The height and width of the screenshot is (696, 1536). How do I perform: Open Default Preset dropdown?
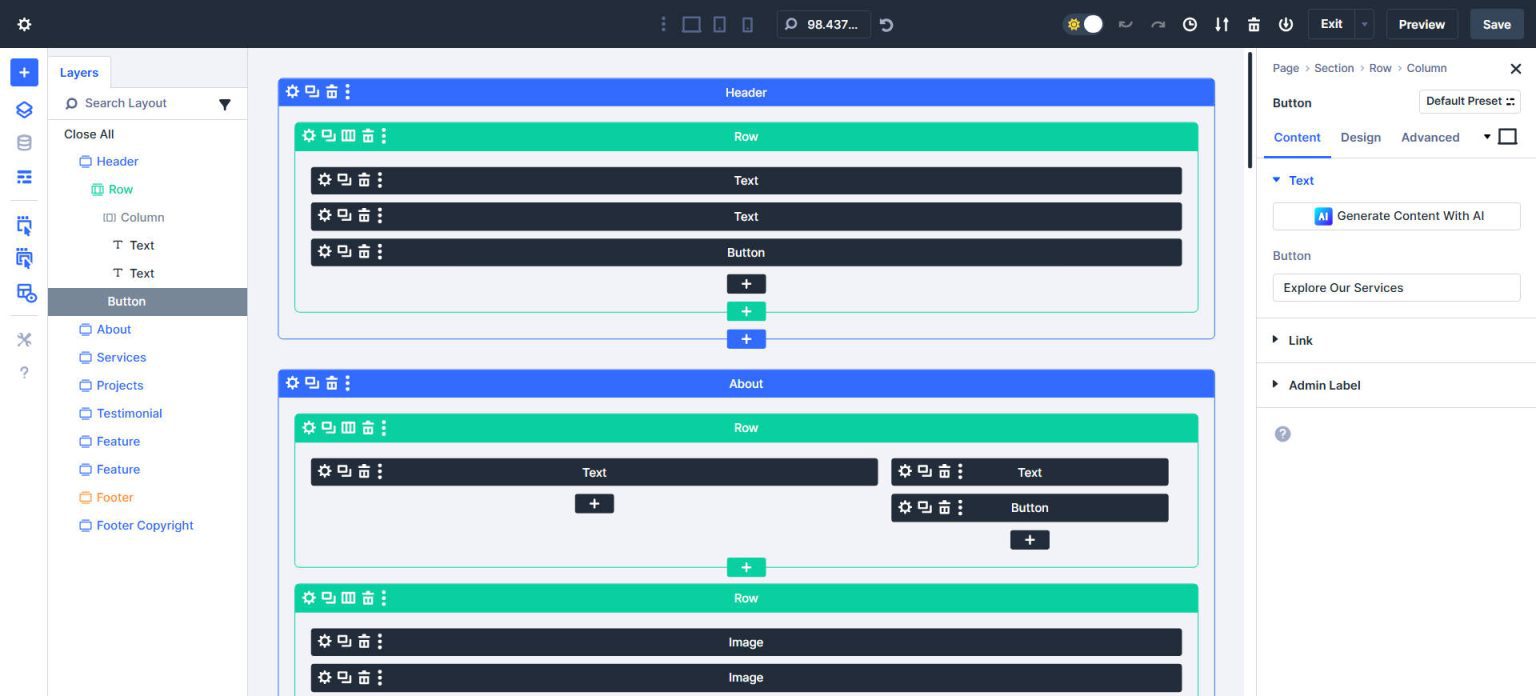(x=1469, y=101)
